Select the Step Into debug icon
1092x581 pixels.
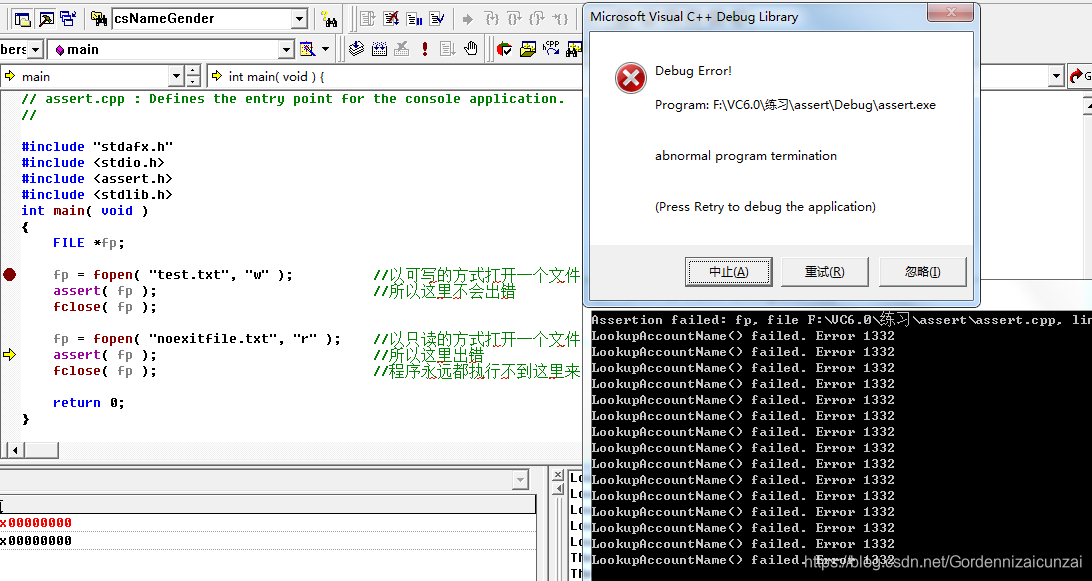tap(494, 19)
